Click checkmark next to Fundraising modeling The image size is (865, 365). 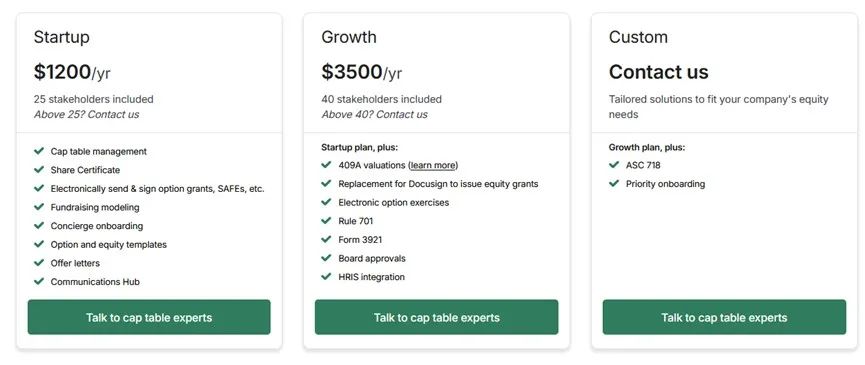pyautogui.click(x=39, y=207)
